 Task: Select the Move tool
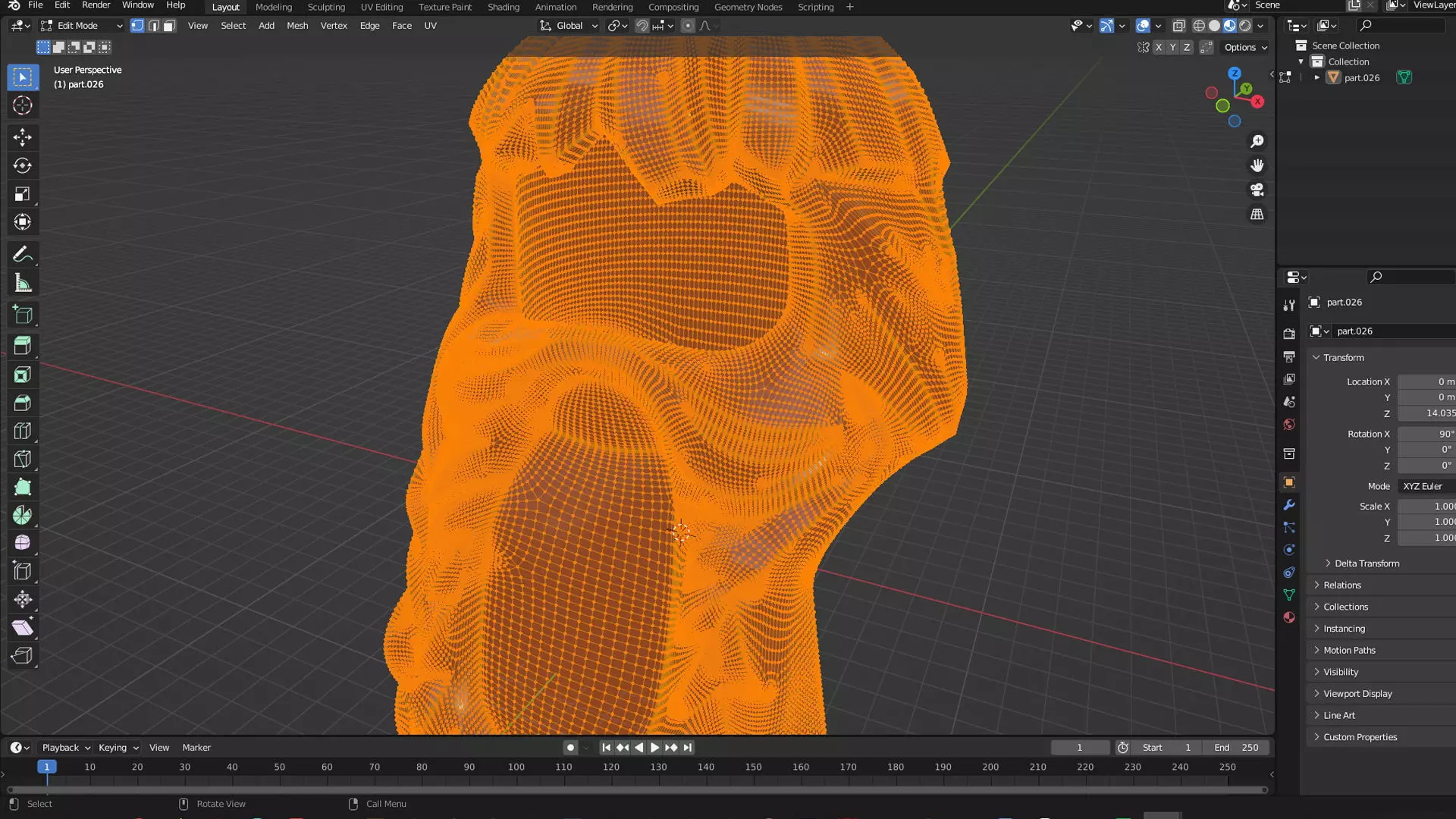click(22, 137)
